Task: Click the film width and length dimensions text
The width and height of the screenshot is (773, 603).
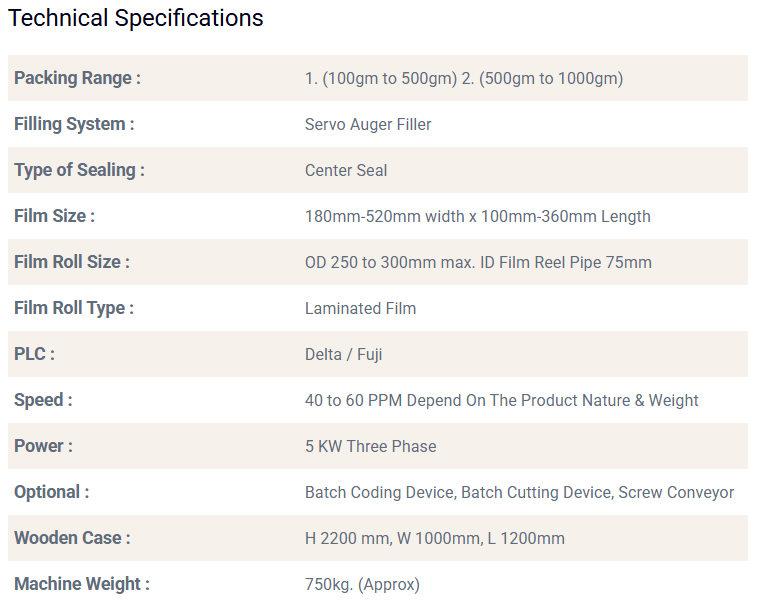Action: pos(477,216)
